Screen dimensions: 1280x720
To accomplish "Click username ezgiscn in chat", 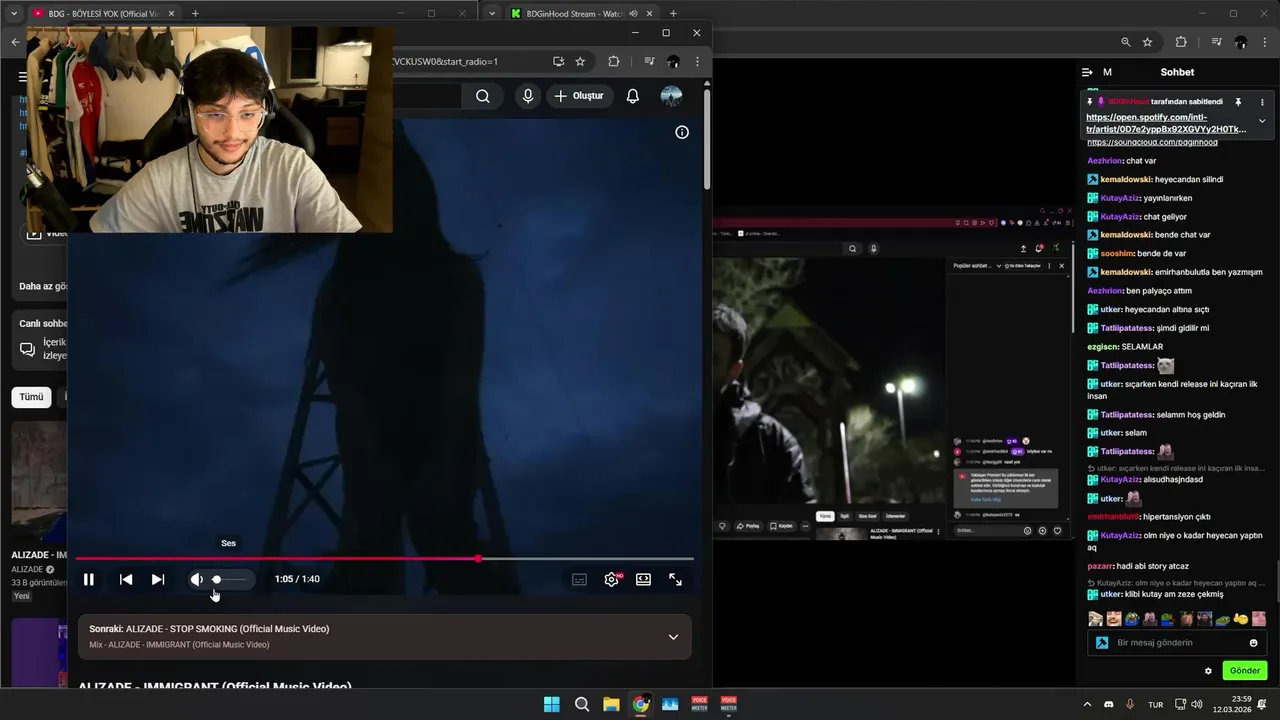I will point(1102,347).
